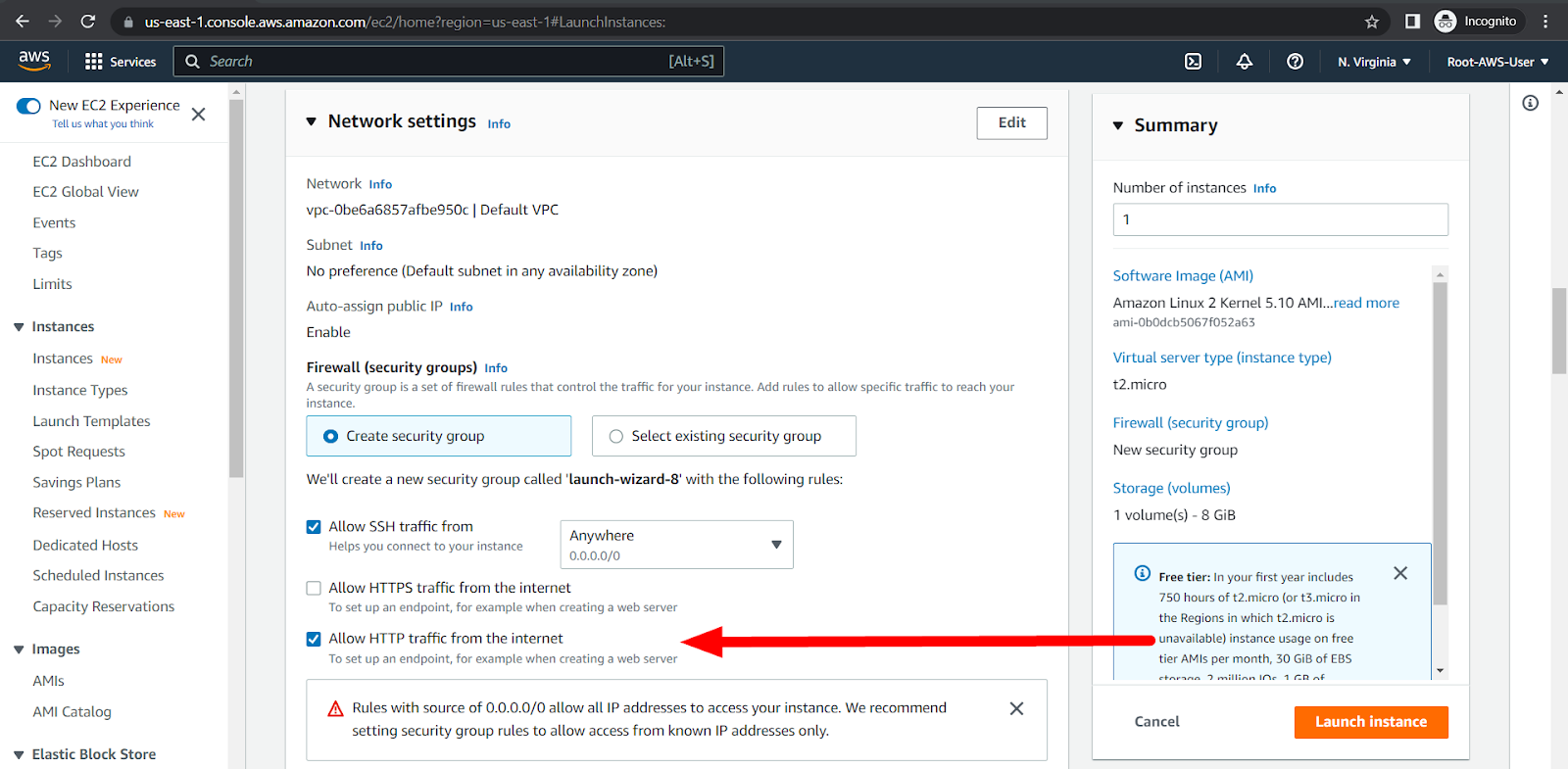Click the Launch instance button
This screenshot has width=1568, height=769.
[1371, 722]
